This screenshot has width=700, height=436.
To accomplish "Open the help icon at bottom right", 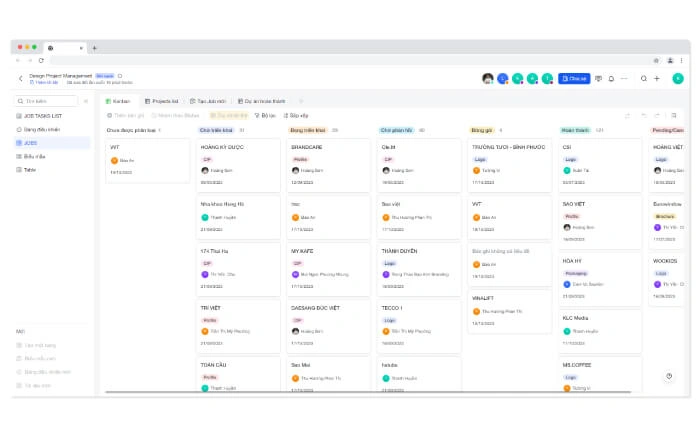I will 669,376.
